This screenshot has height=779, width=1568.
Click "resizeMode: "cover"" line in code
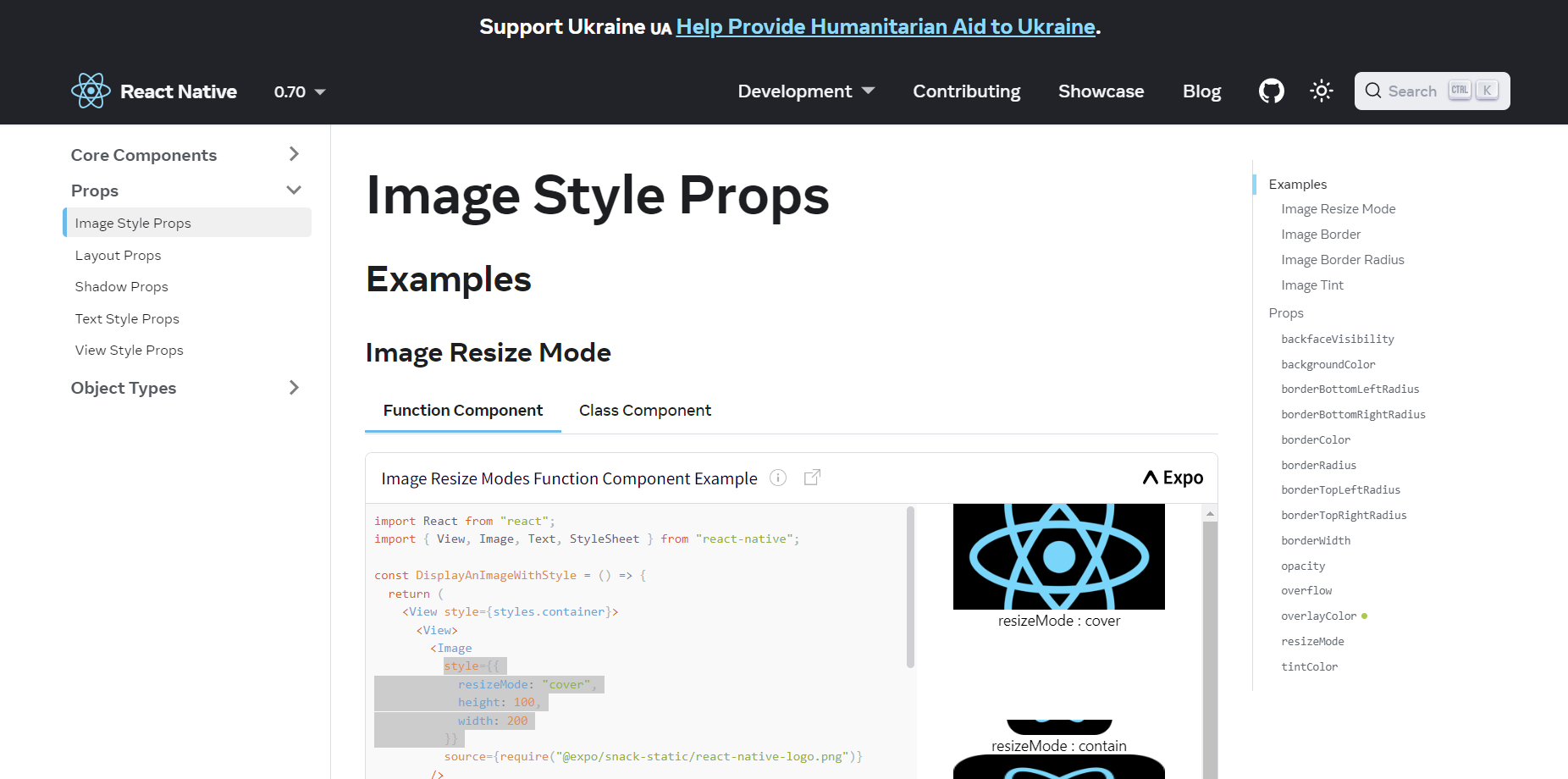click(527, 684)
